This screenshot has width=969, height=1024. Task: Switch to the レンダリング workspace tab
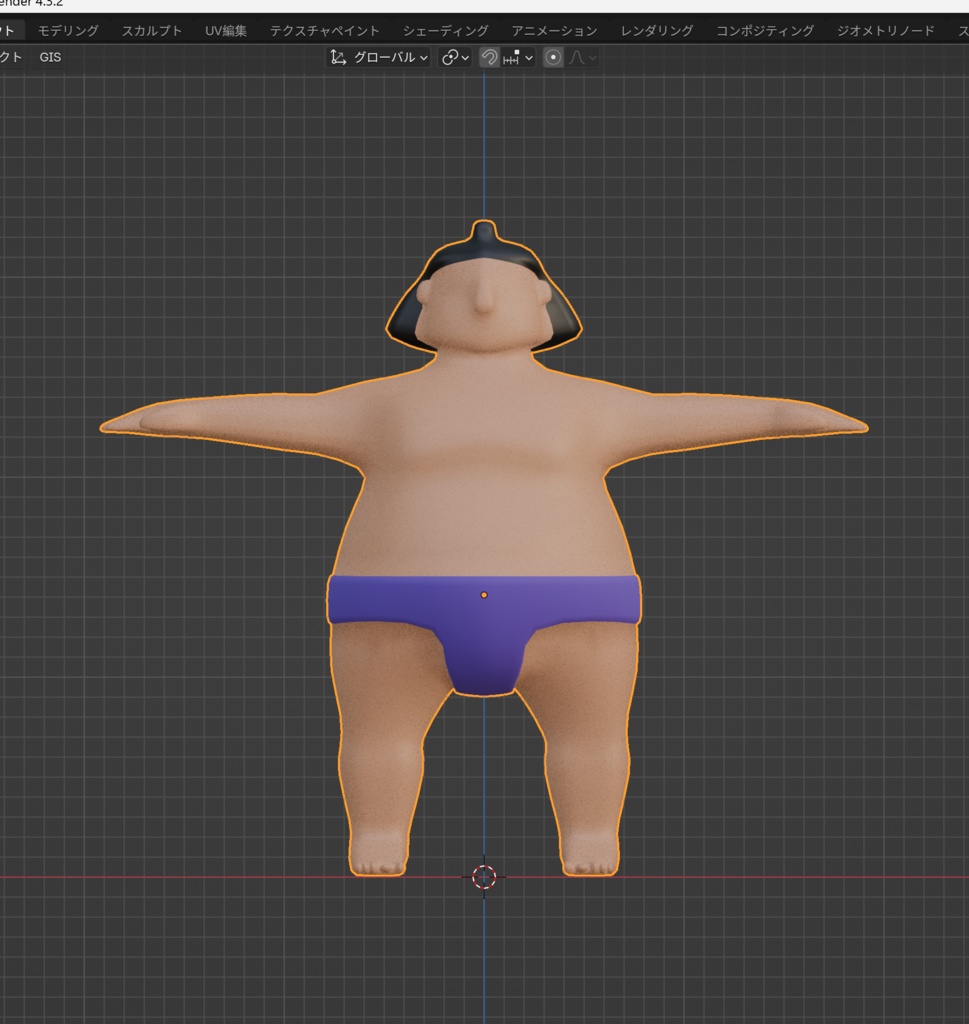[657, 31]
